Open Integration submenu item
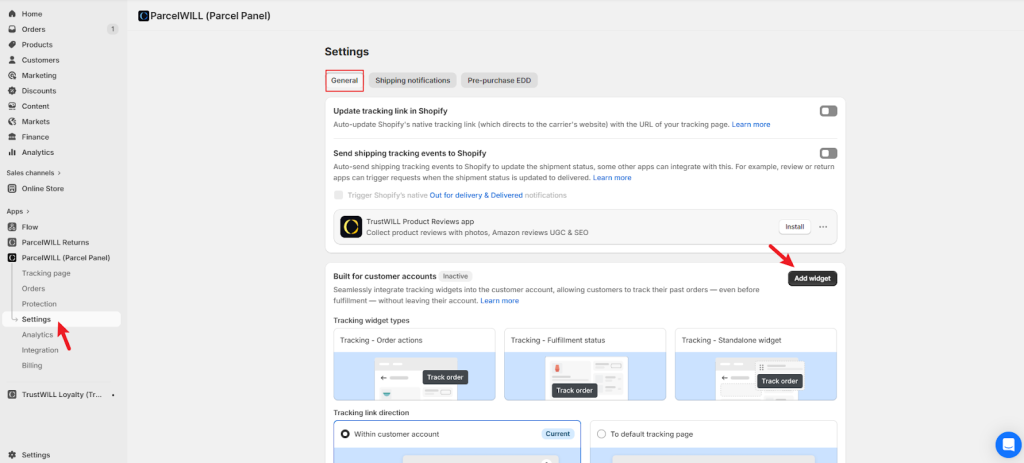Image resolution: width=1024 pixels, height=463 pixels. (x=40, y=350)
